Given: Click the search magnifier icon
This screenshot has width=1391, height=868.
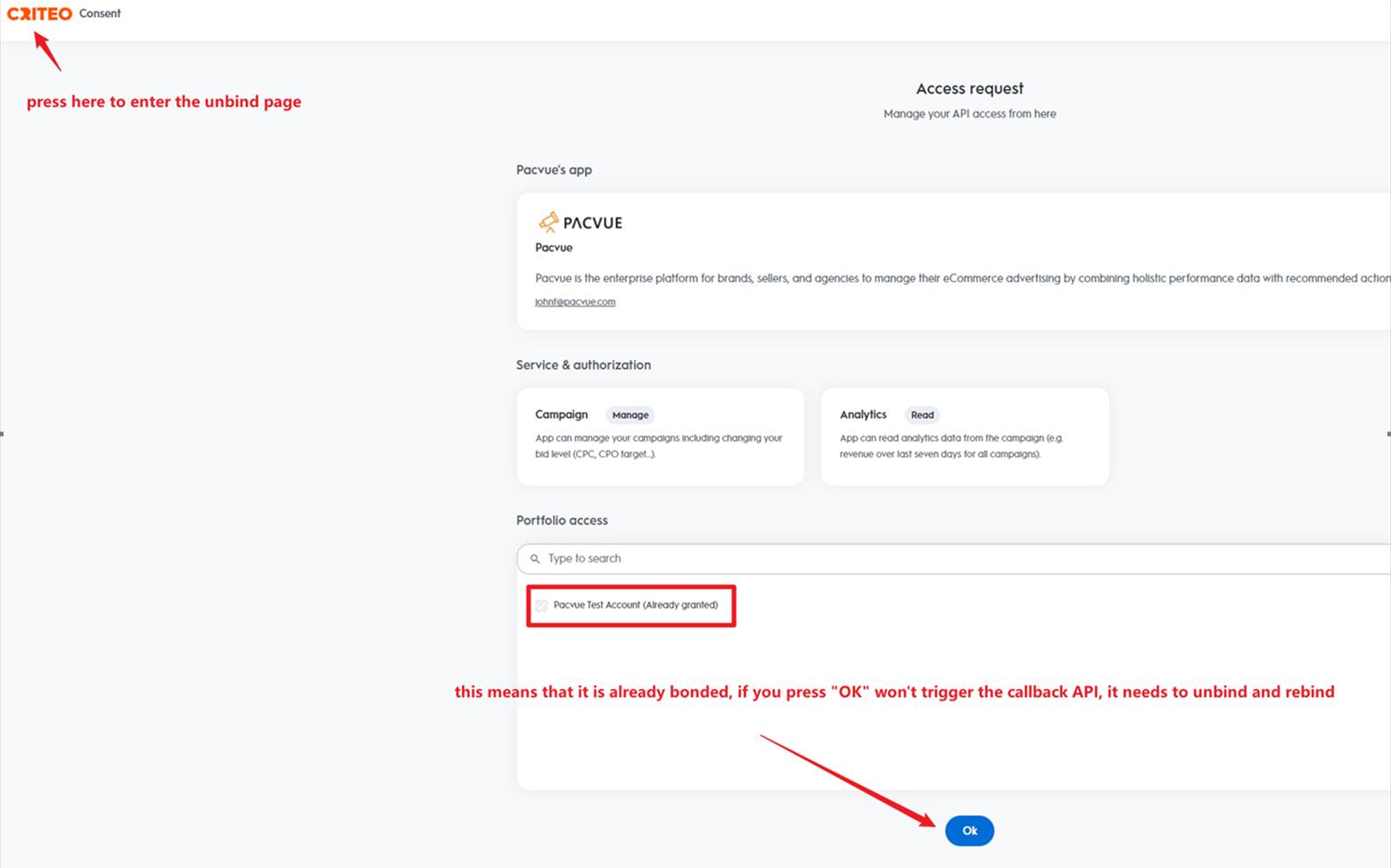Looking at the screenshot, I should 535,559.
